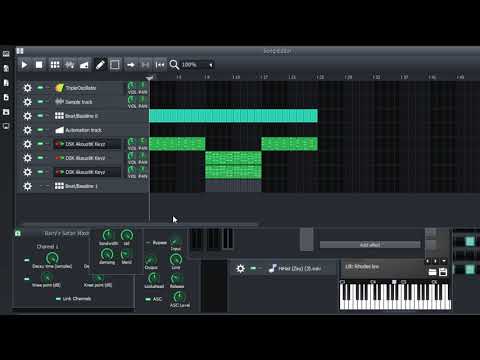The width and height of the screenshot is (480, 360).
Task: Click the Song Editor window menu icon
Action: pyautogui.click(x=20, y=51)
